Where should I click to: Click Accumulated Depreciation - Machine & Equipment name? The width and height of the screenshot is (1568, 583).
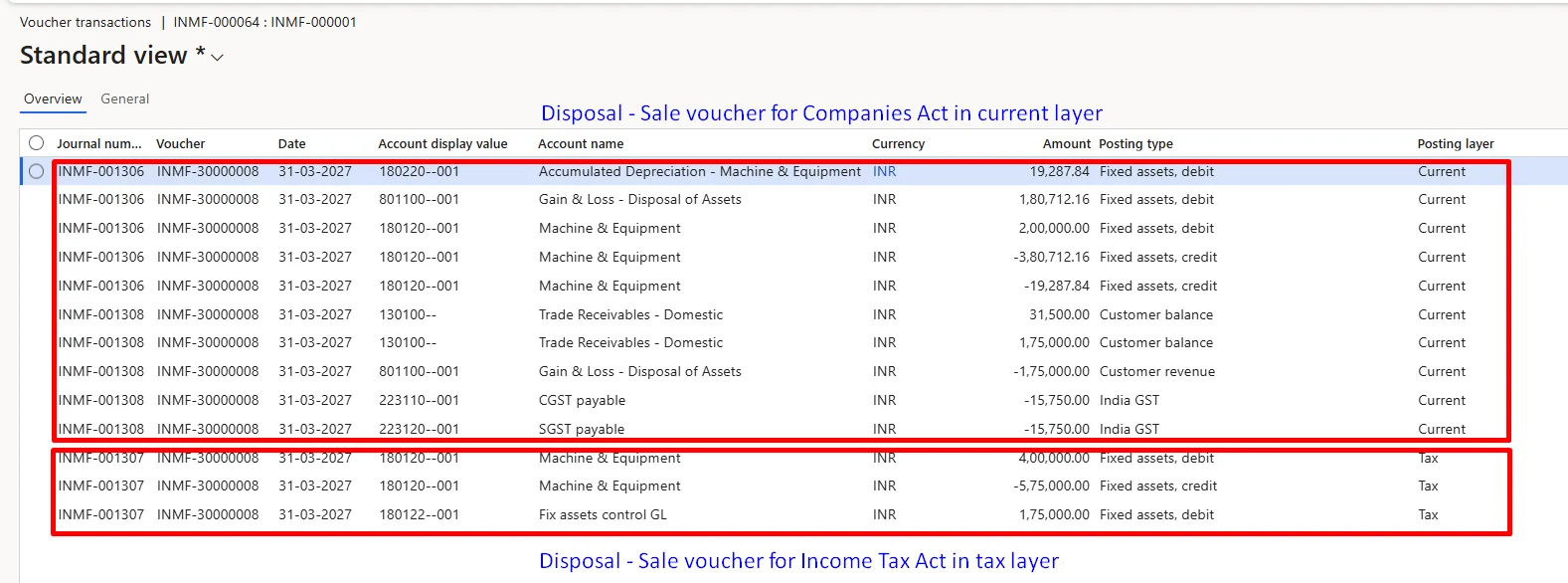700,172
